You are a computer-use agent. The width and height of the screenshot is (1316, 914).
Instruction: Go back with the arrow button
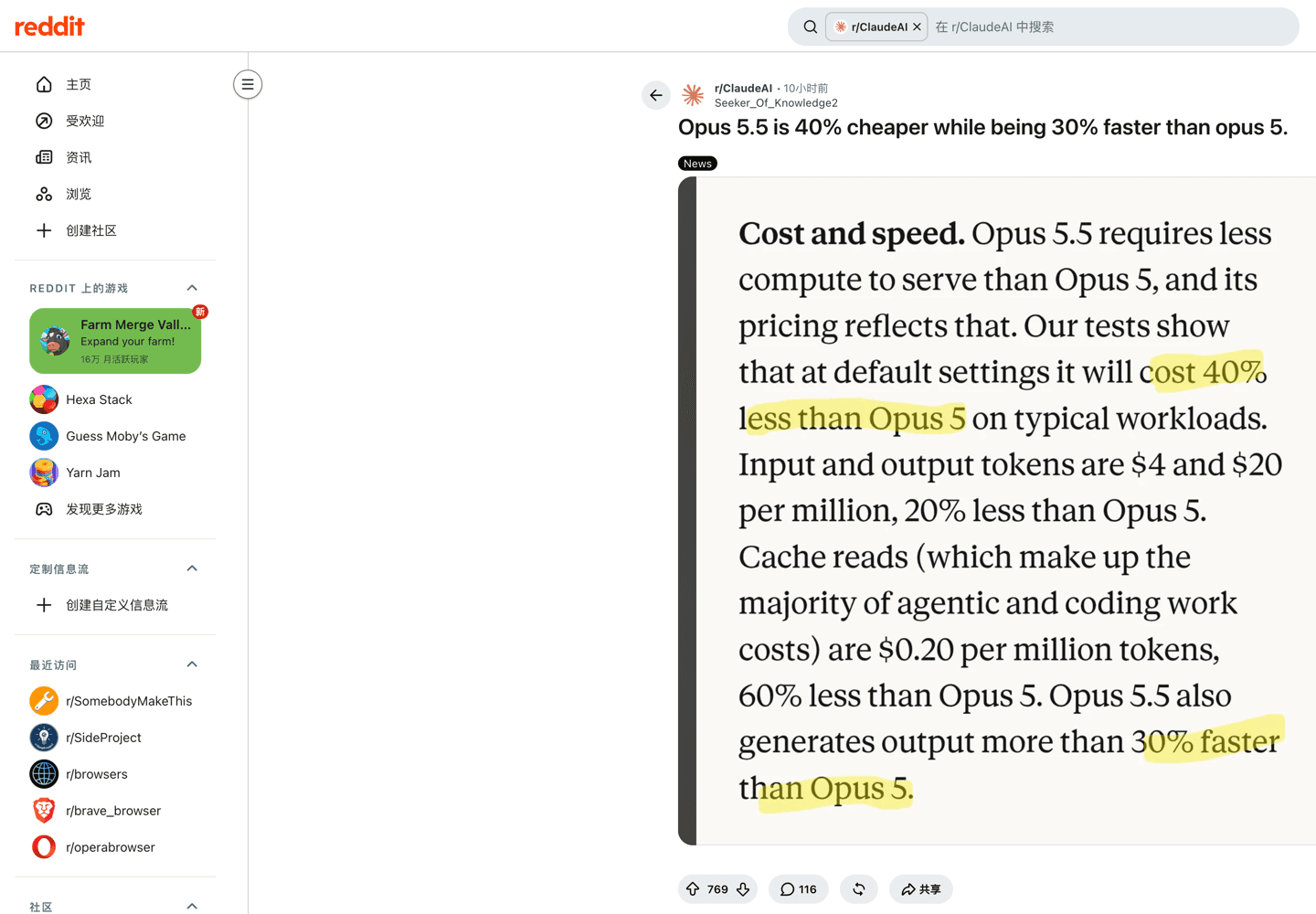tap(656, 95)
